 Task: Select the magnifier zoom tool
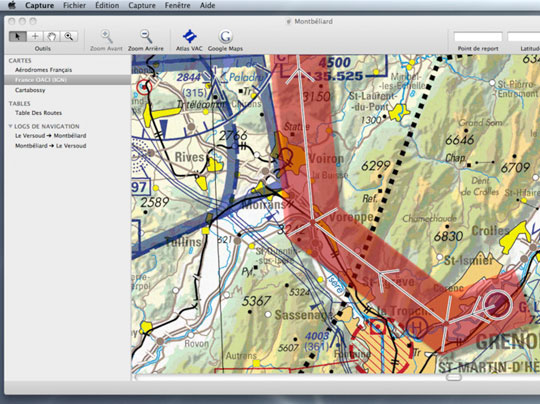click(69, 36)
